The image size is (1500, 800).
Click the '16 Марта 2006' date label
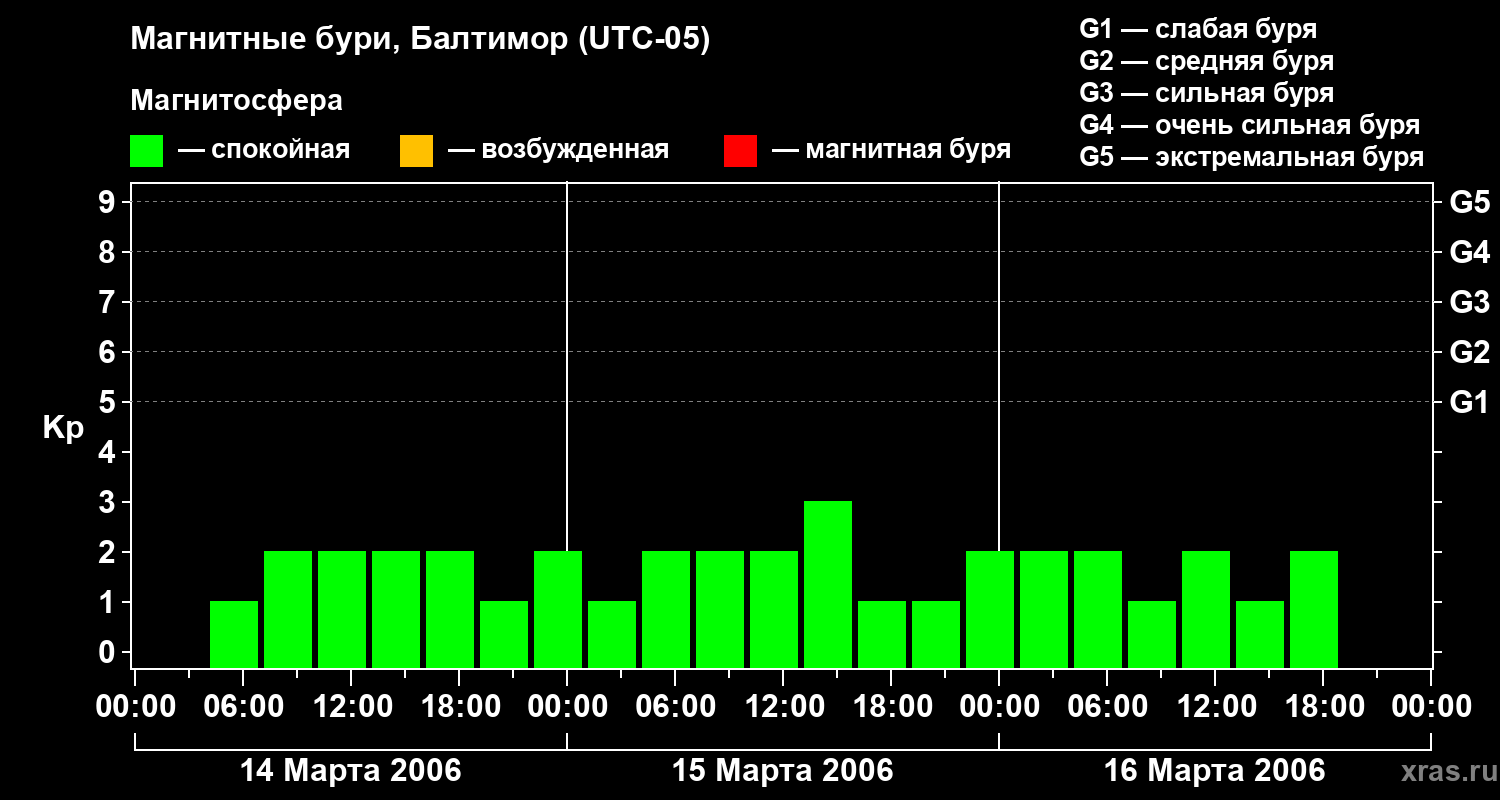1214,771
